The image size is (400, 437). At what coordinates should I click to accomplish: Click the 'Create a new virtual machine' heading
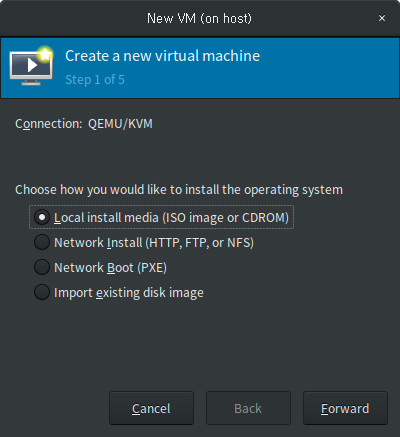click(163, 56)
